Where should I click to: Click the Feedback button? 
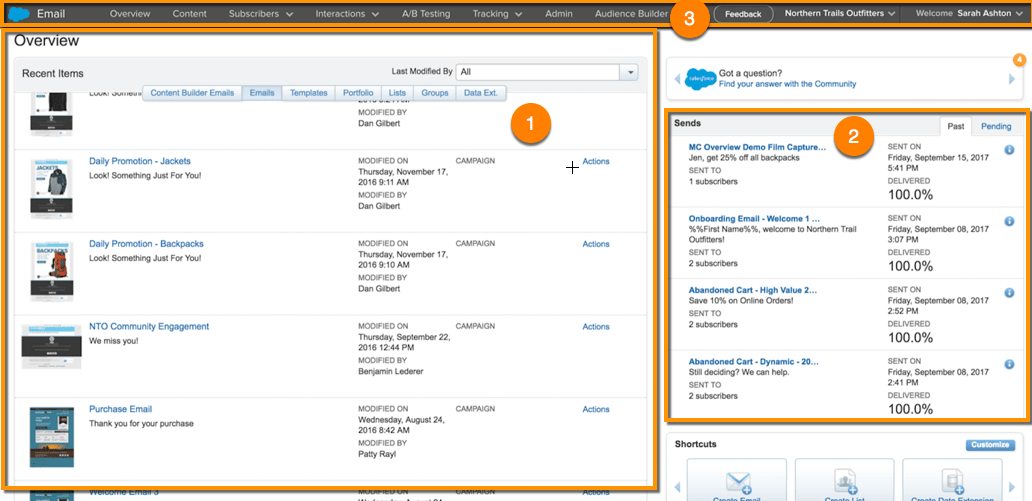(743, 14)
